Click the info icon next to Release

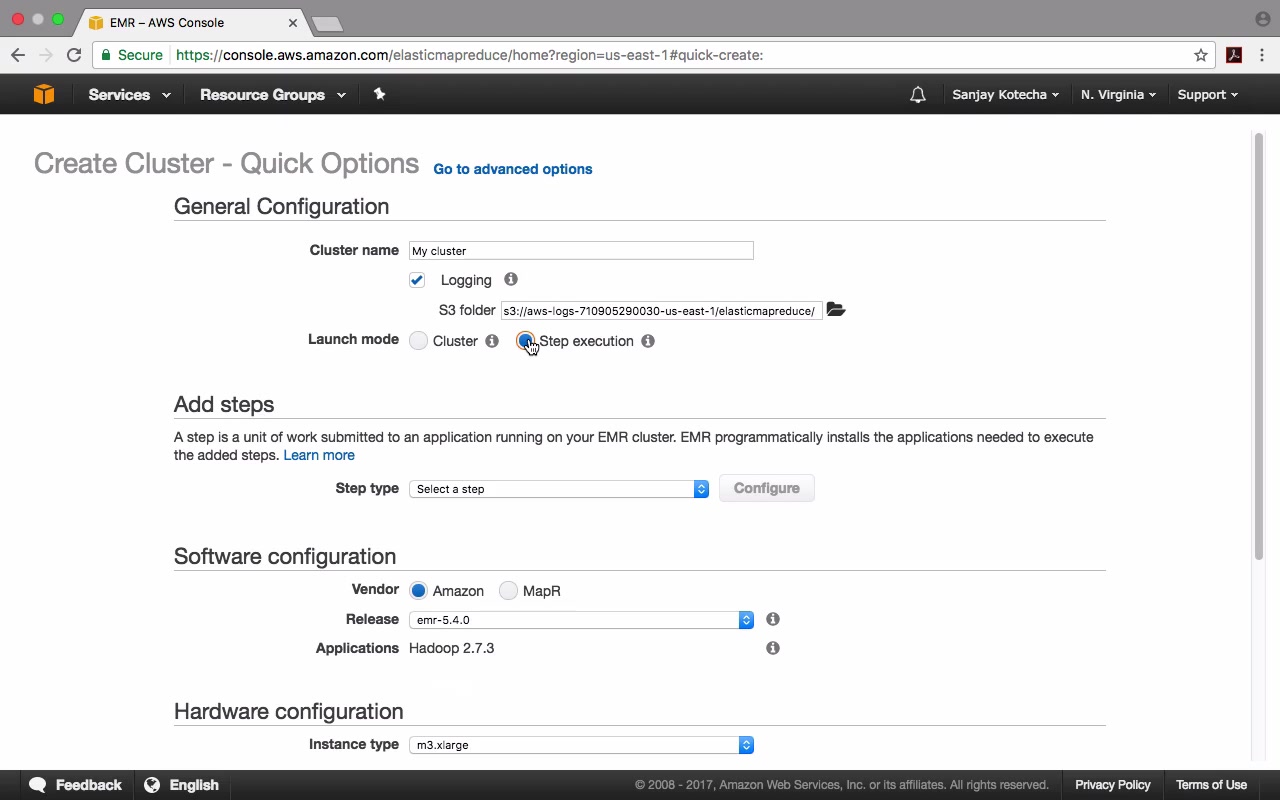[x=773, y=619]
